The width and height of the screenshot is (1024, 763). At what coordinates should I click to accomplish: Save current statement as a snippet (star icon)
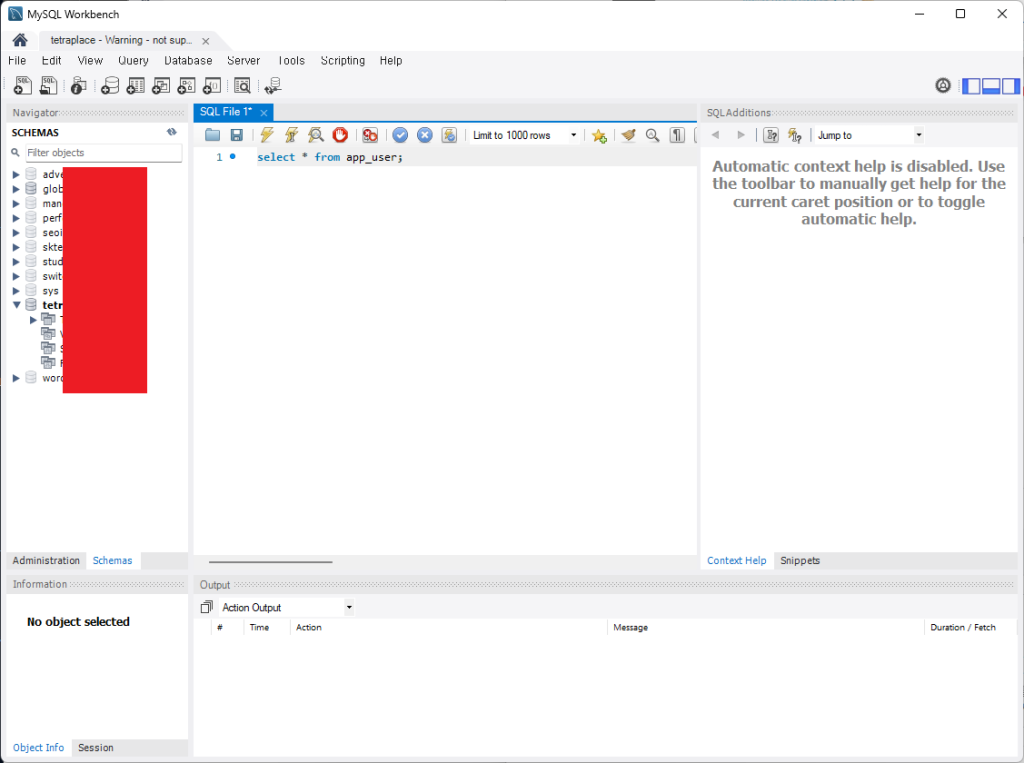[x=599, y=135]
